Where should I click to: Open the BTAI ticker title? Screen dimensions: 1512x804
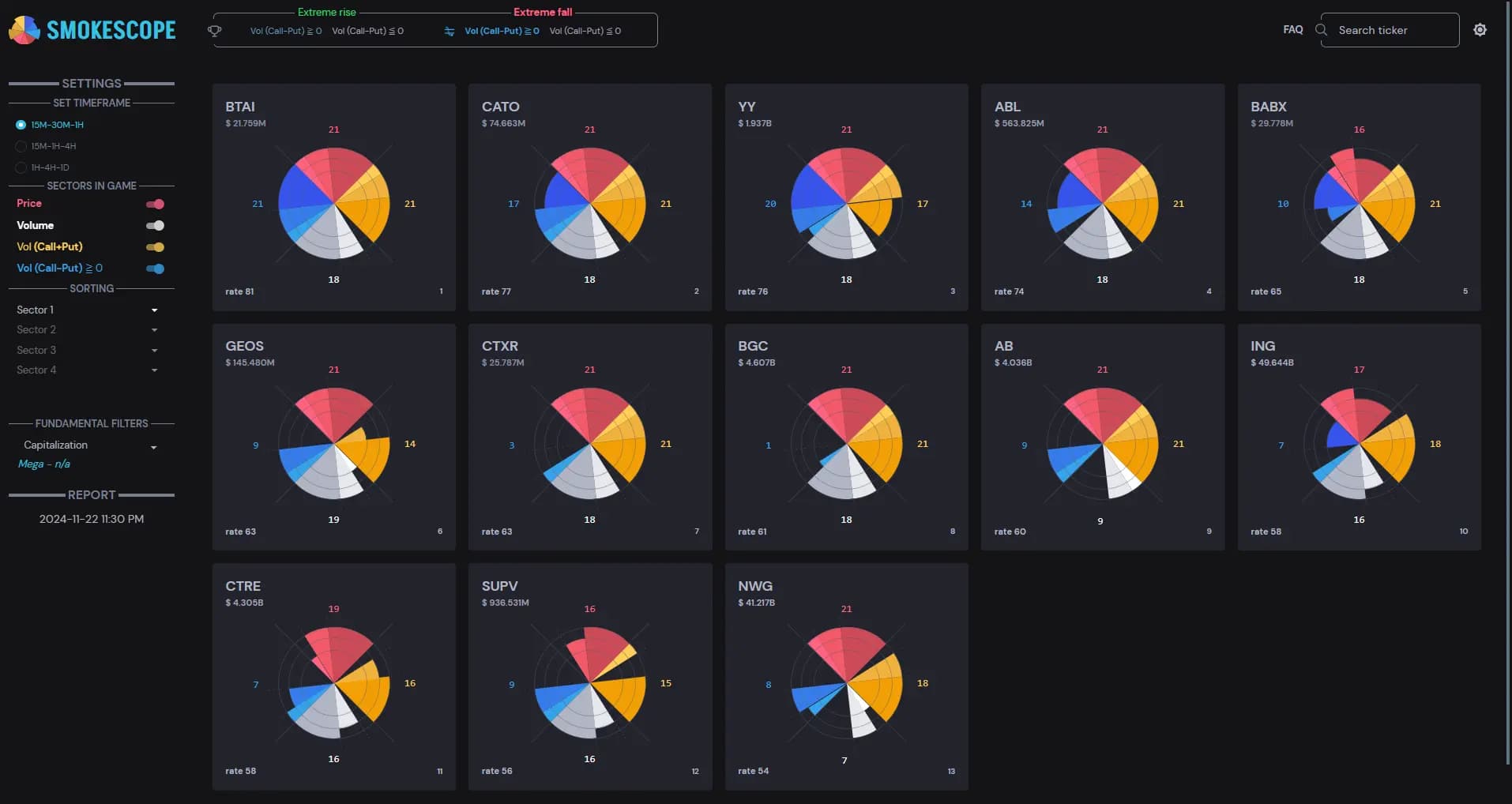240,107
